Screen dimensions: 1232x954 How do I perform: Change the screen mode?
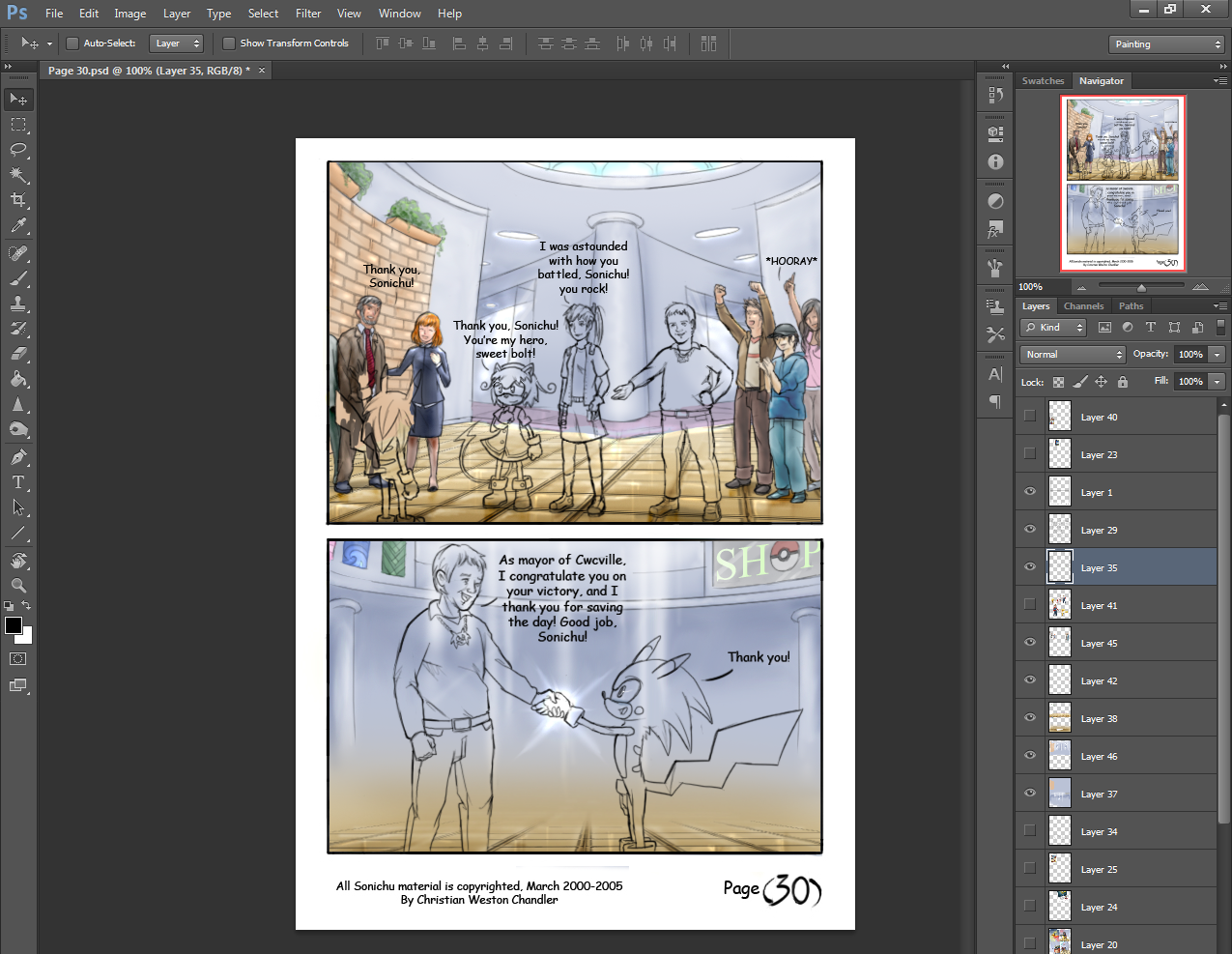point(18,685)
